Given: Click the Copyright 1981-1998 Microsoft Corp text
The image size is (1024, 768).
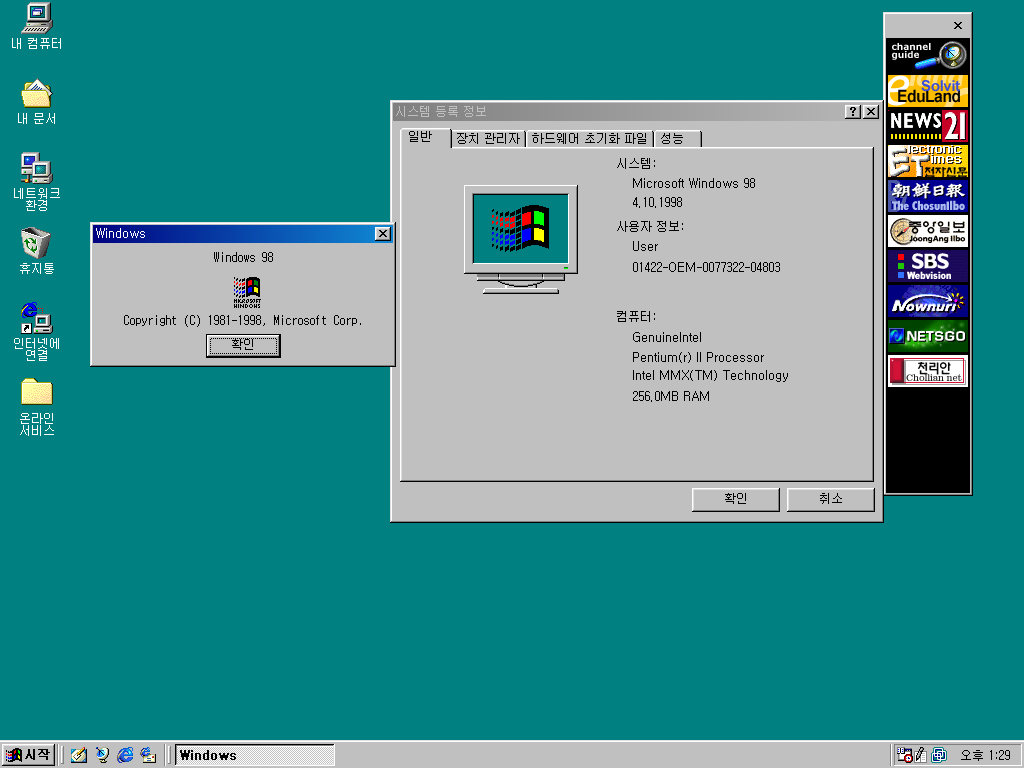Looking at the screenshot, I should tap(243, 321).
